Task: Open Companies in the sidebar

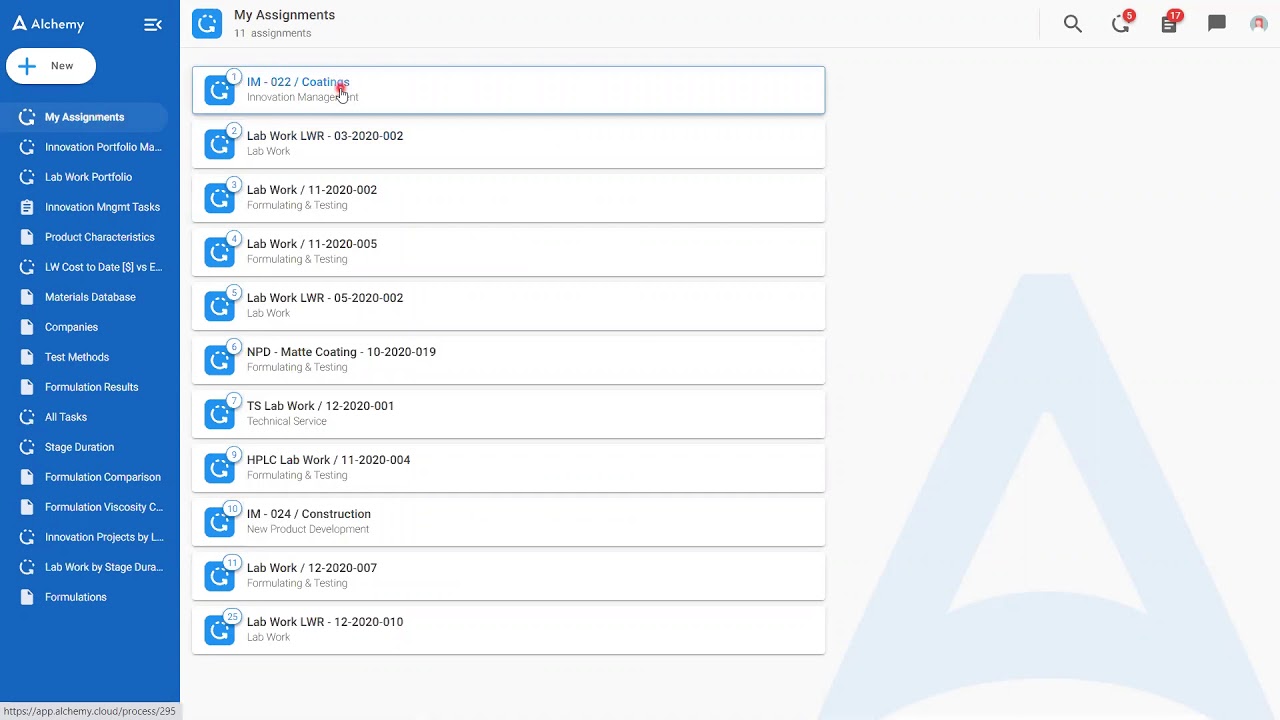Action: [90, 327]
